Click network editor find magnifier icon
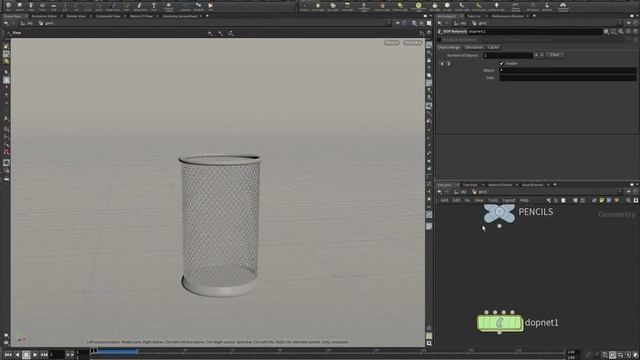The height and width of the screenshot is (360, 640). point(628,200)
